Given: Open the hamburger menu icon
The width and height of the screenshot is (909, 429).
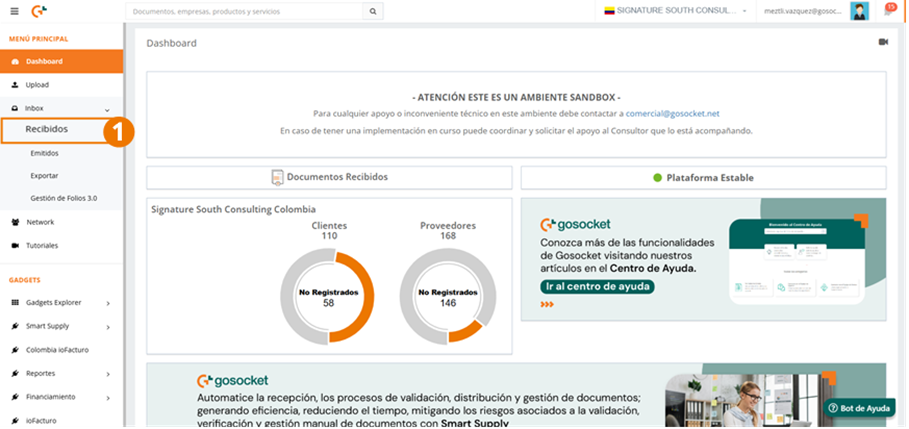Looking at the screenshot, I should coord(14,11).
